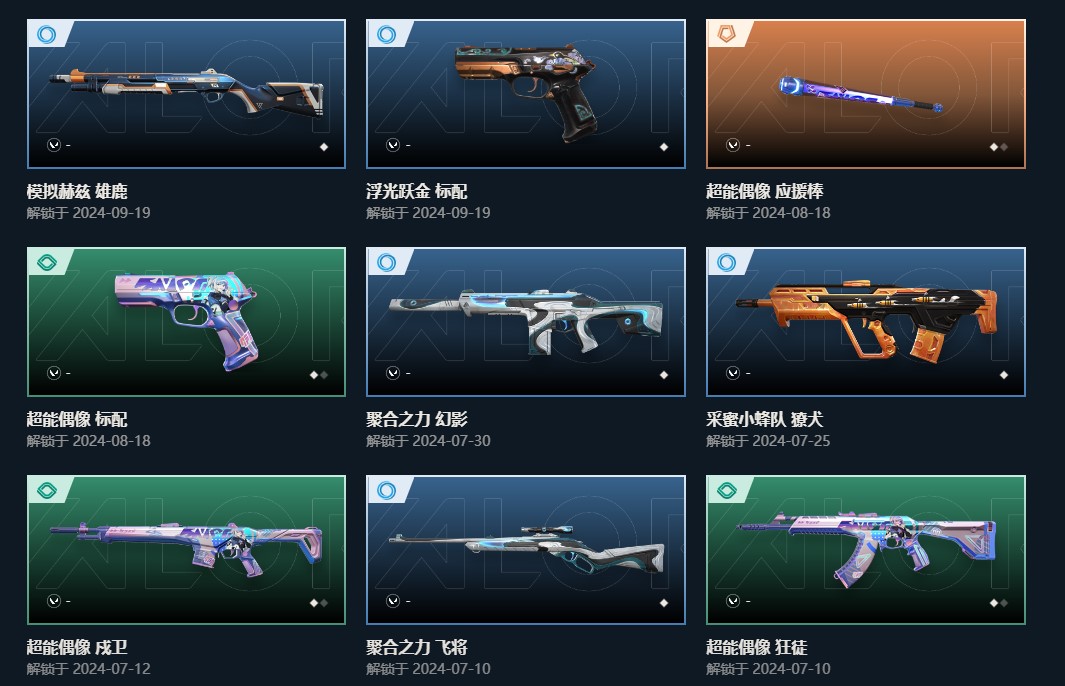
Task: Click the green tier icon on 超能偶像 标配 card
Action: pos(46,262)
